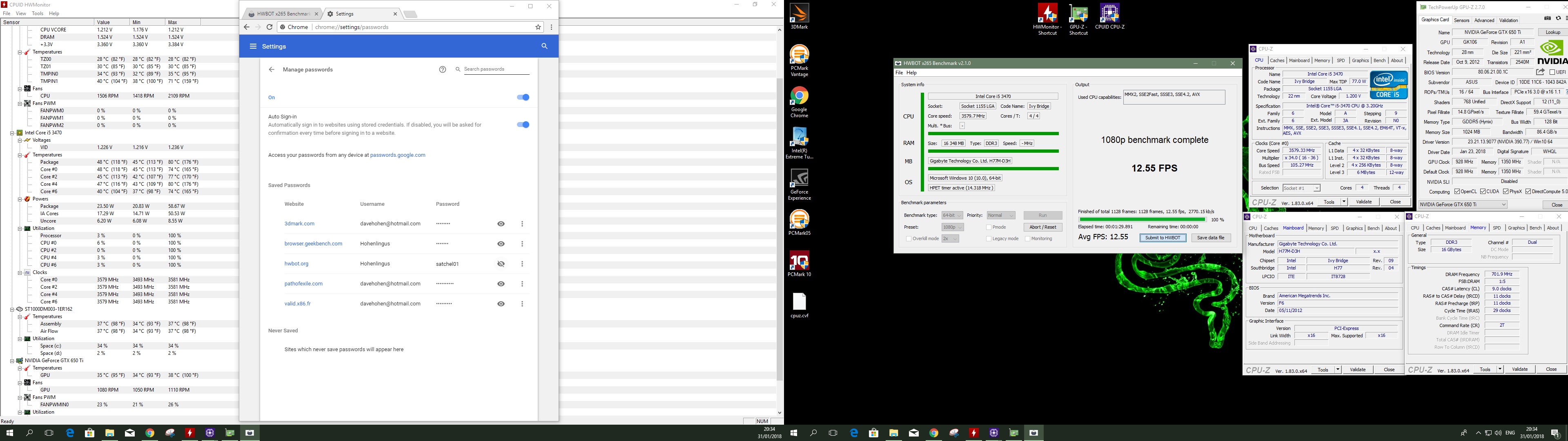Open the View menu in HWMonitor
1568x441 pixels.
(21, 13)
